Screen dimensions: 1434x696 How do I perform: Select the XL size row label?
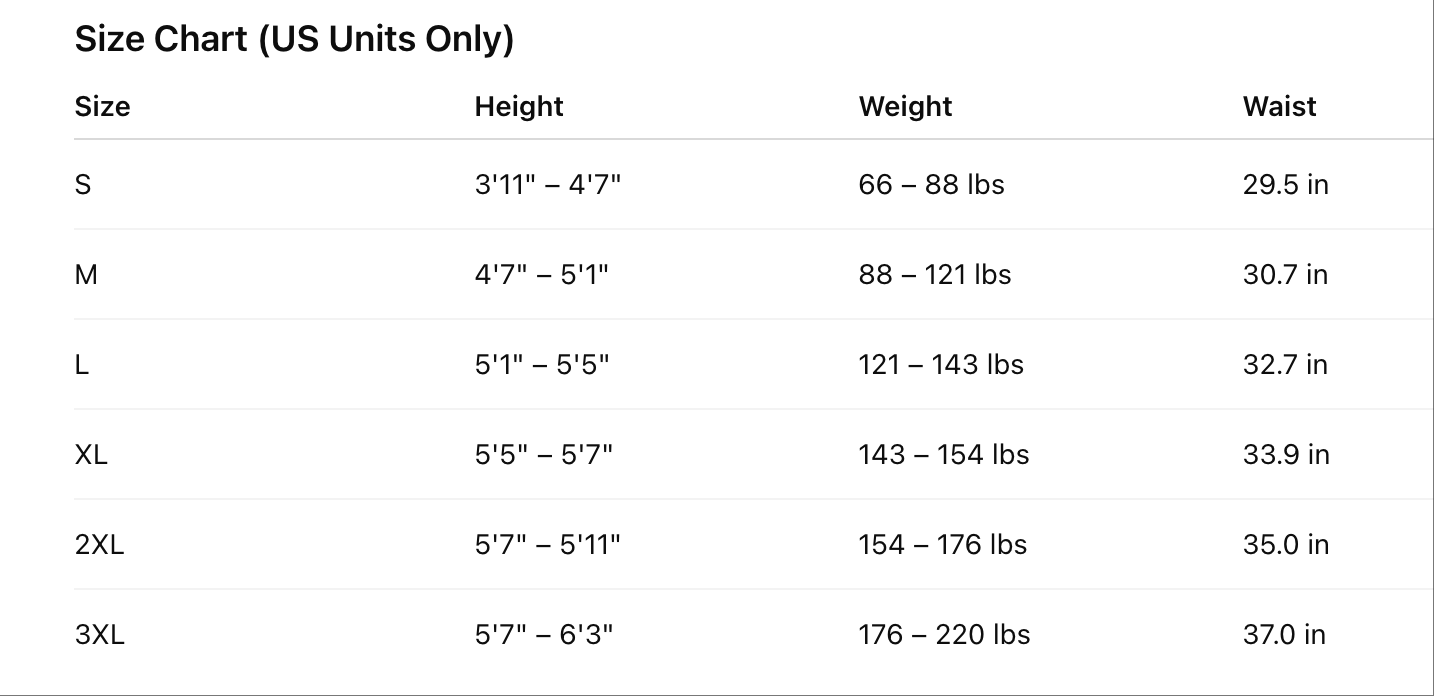[x=91, y=454]
